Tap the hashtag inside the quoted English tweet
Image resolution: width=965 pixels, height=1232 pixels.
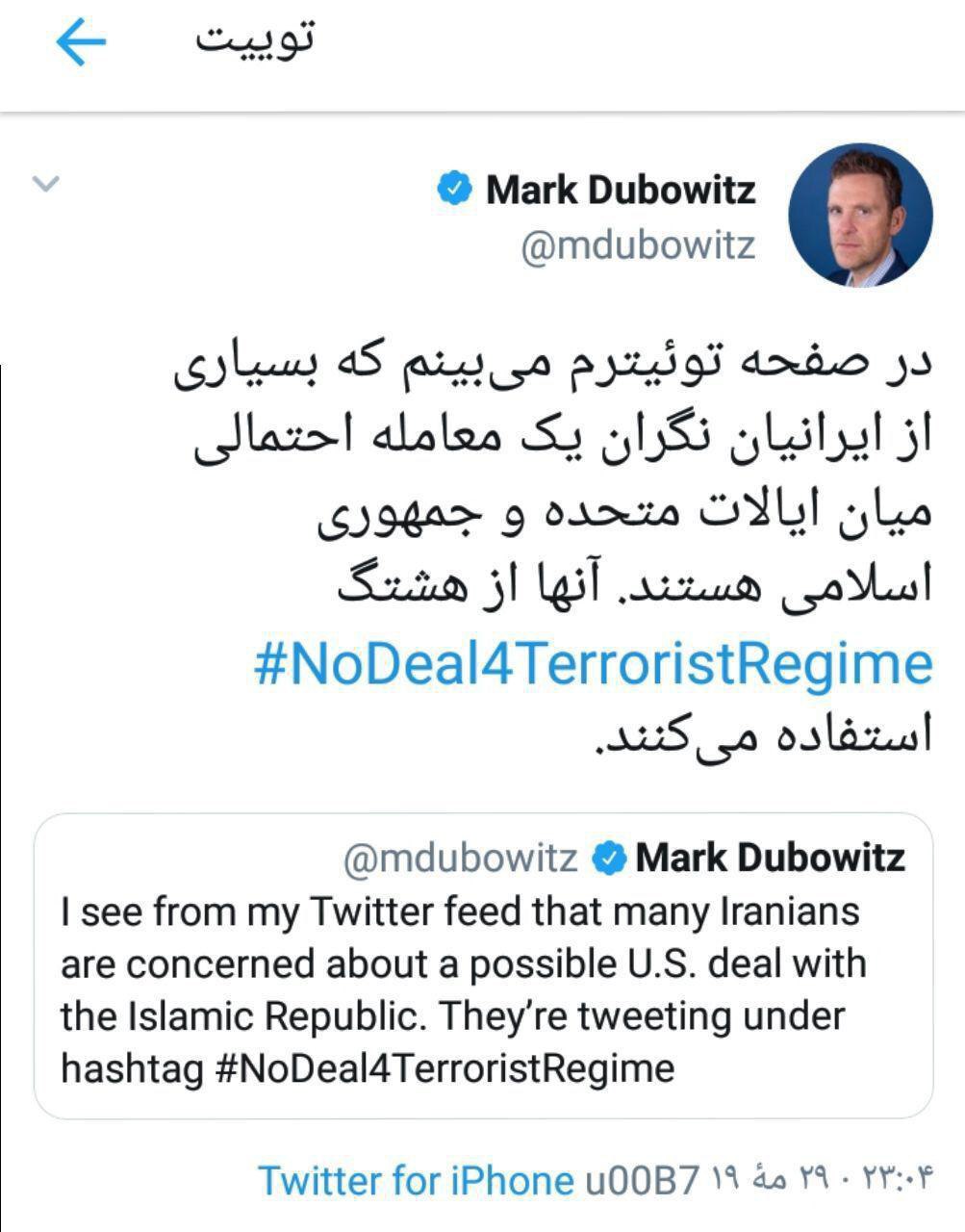click(x=447, y=1068)
